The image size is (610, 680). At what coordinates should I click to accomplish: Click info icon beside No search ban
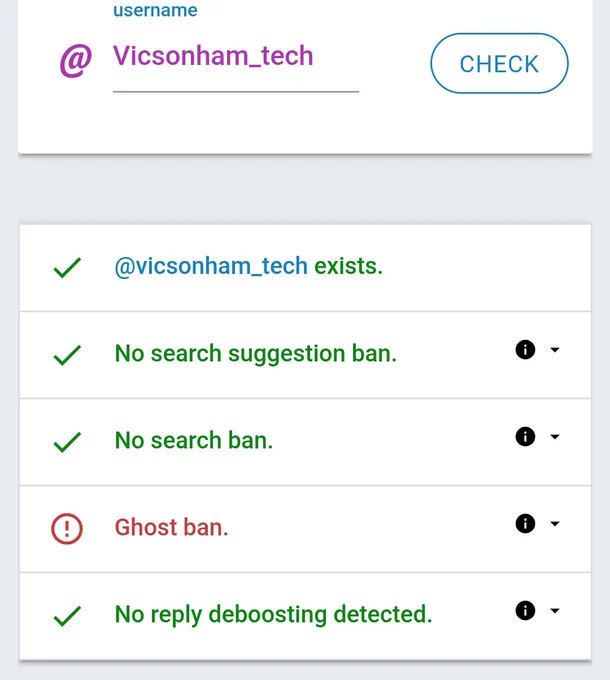pyautogui.click(x=525, y=436)
